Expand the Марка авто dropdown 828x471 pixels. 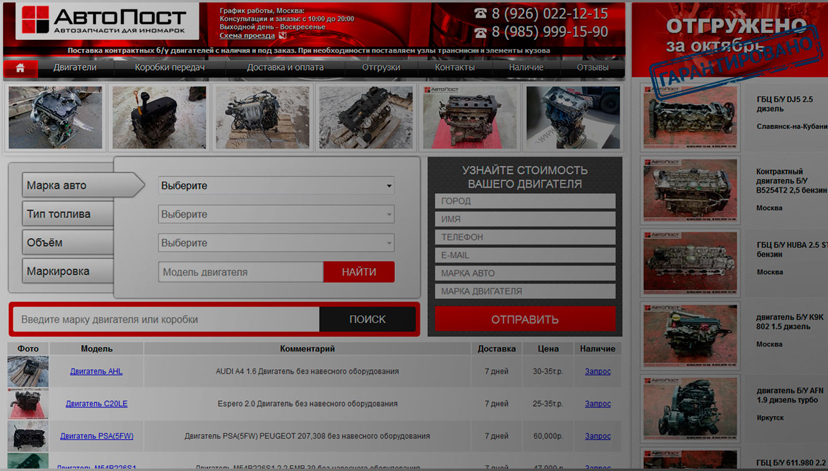tap(276, 185)
